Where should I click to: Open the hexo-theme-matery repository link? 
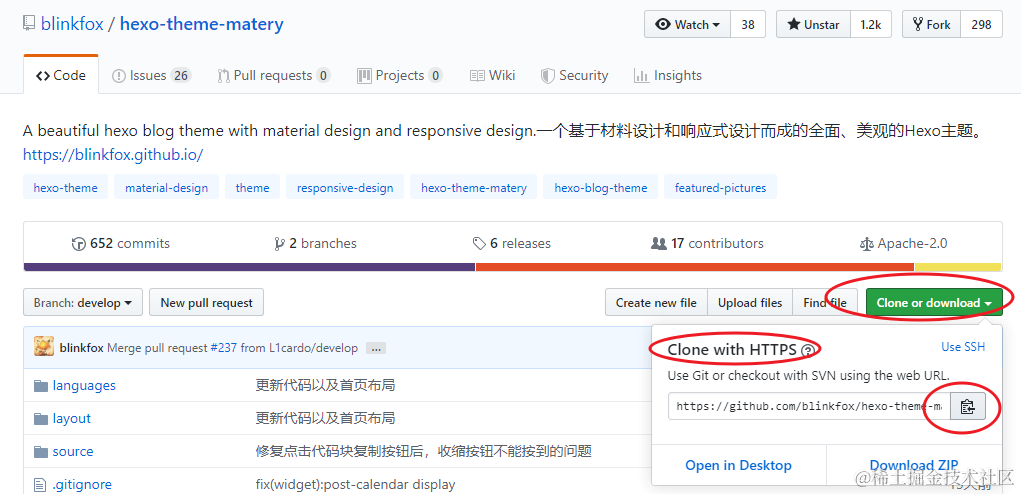click(202, 25)
